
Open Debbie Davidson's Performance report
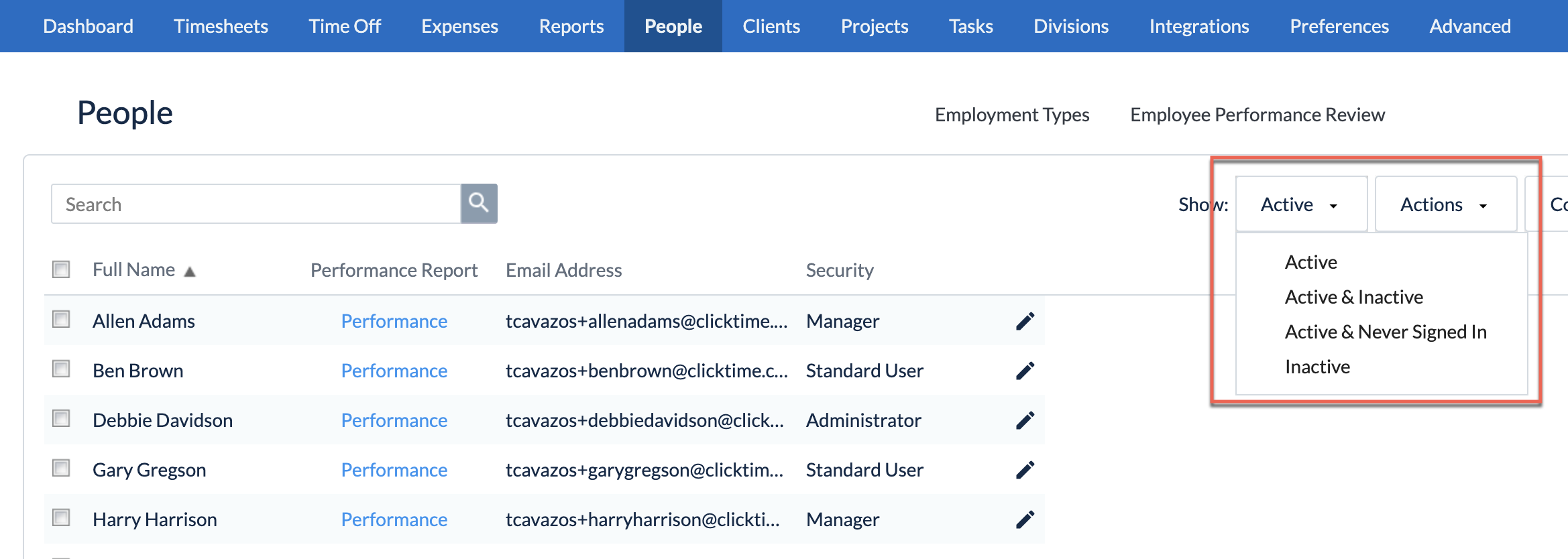pos(394,420)
